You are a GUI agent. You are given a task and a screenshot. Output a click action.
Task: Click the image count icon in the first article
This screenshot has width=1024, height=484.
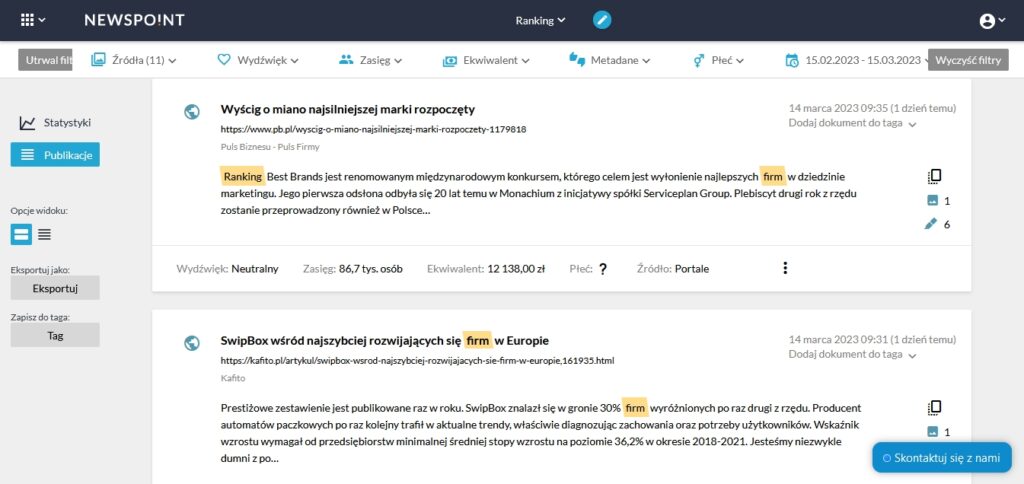pos(933,201)
